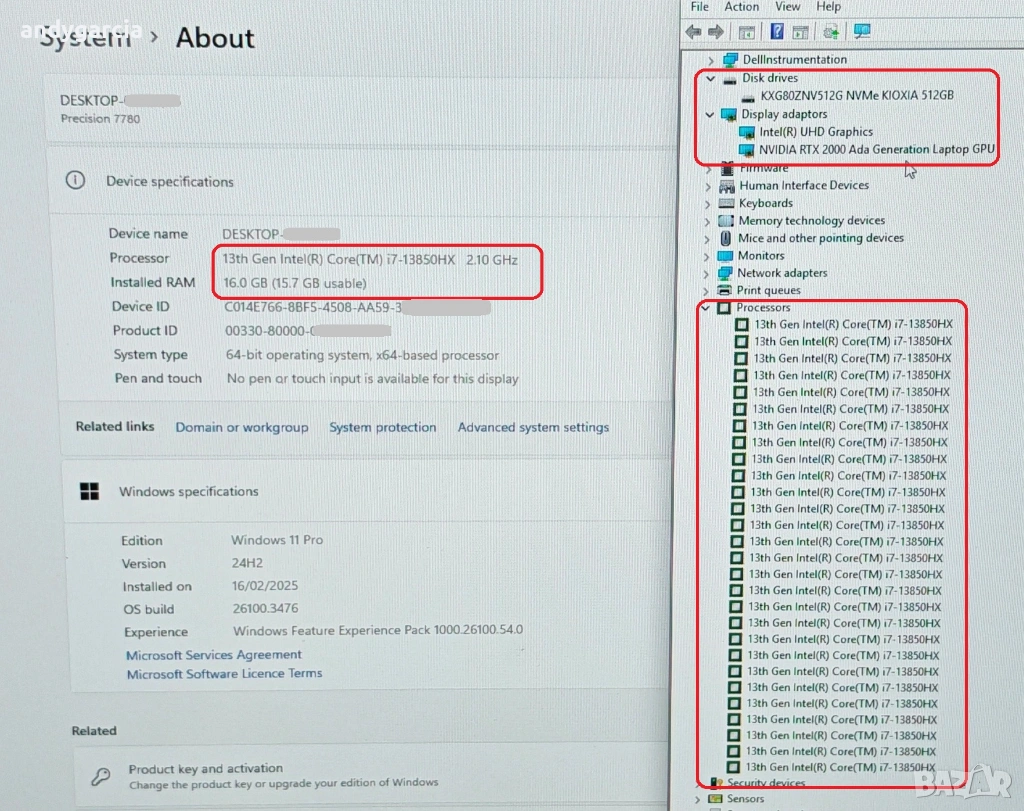Screen dimensions: 1024x811
Task: Click Scan for hardware changes monitor icon
Action: (862, 32)
